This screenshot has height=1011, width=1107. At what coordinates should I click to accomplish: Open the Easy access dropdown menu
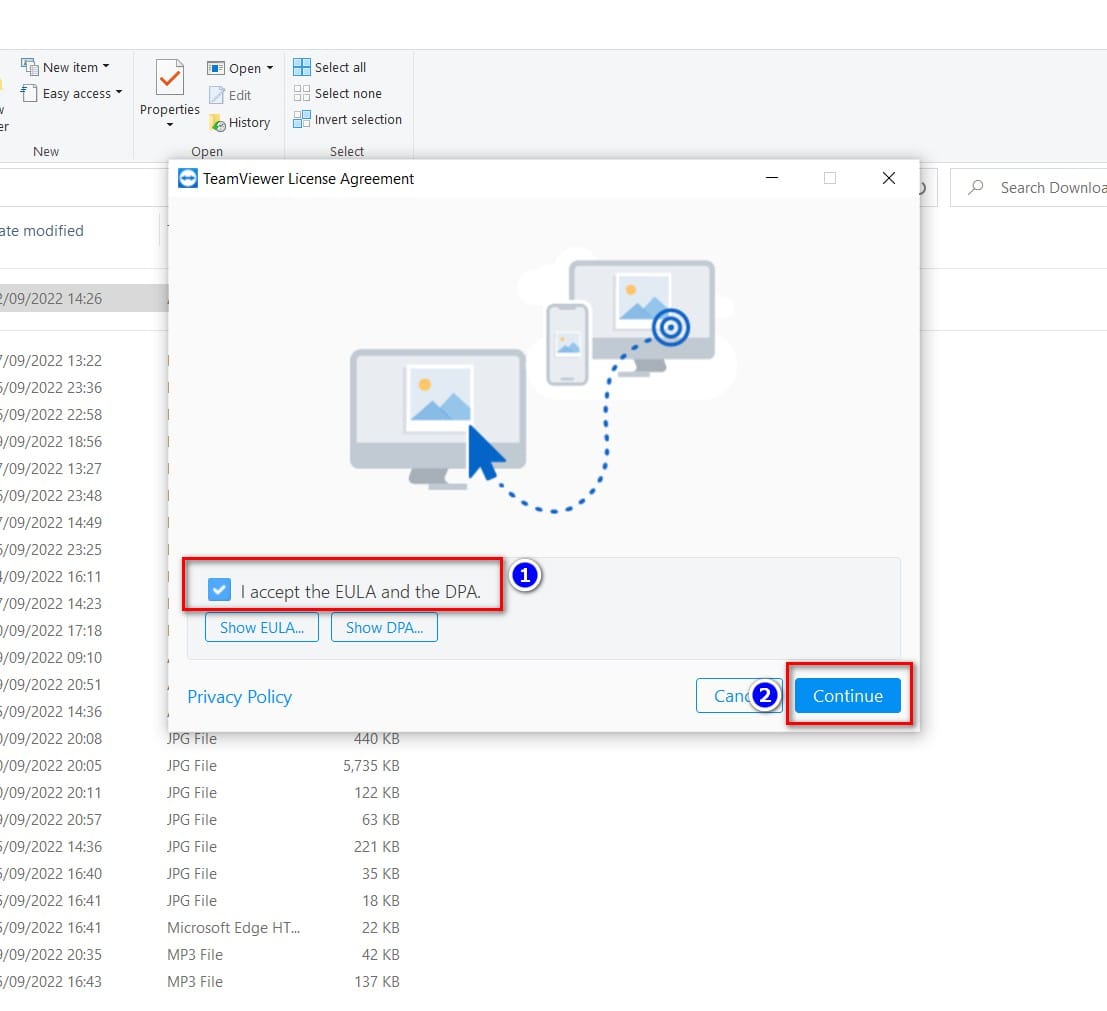tap(119, 92)
